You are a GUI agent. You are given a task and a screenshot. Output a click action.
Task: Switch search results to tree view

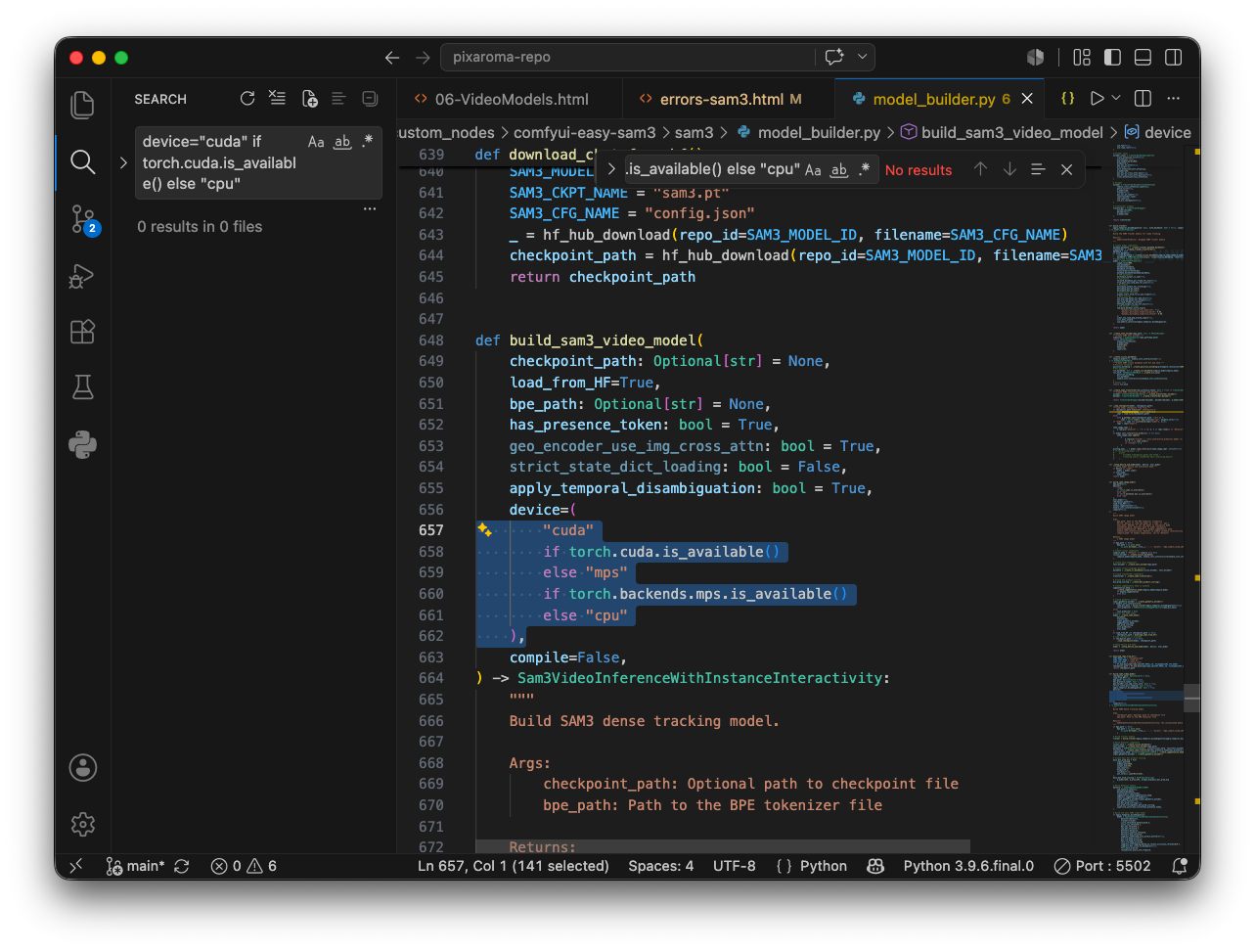(x=339, y=99)
